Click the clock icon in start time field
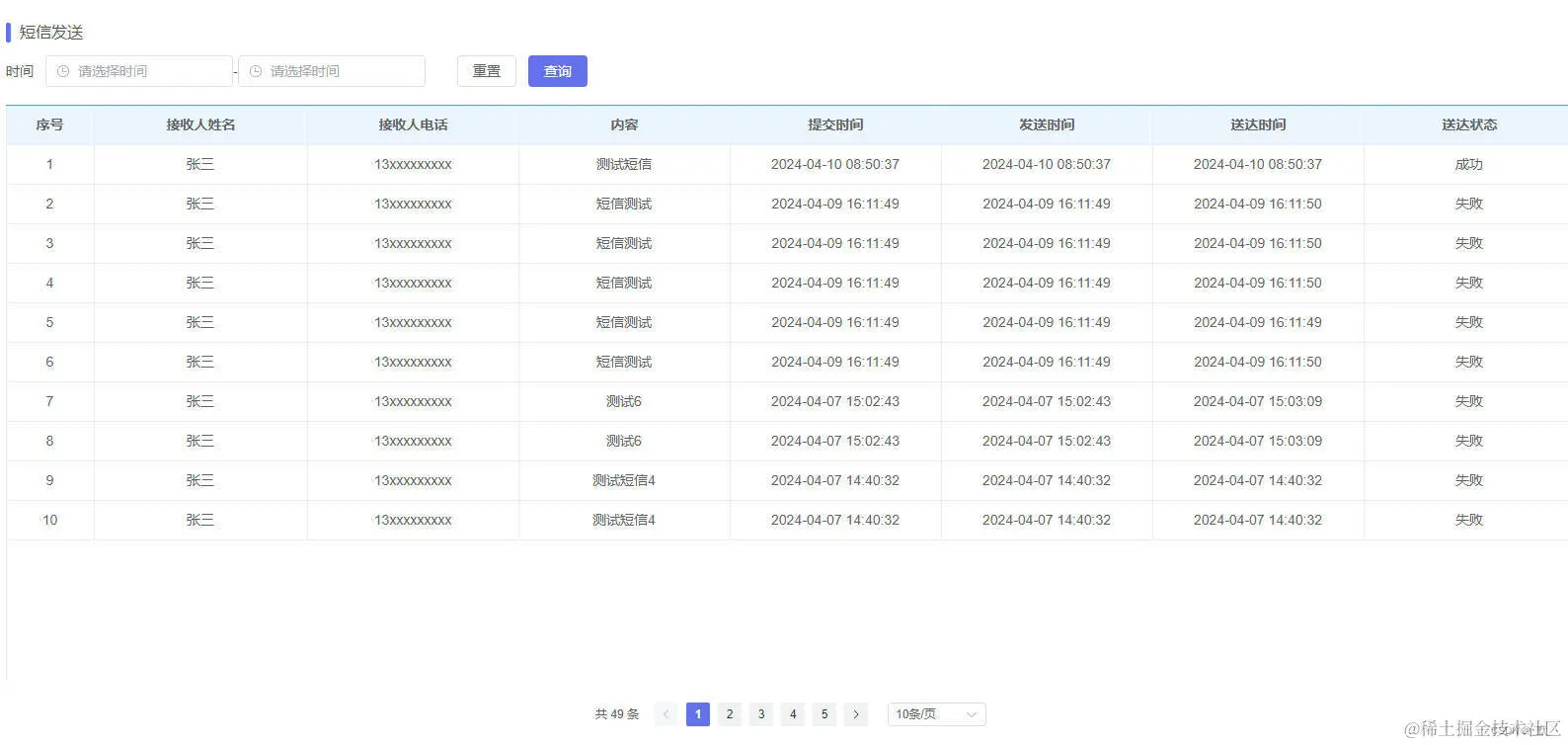Image resolution: width=1568 pixels, height=745 pixels. [x=63, y=71]
